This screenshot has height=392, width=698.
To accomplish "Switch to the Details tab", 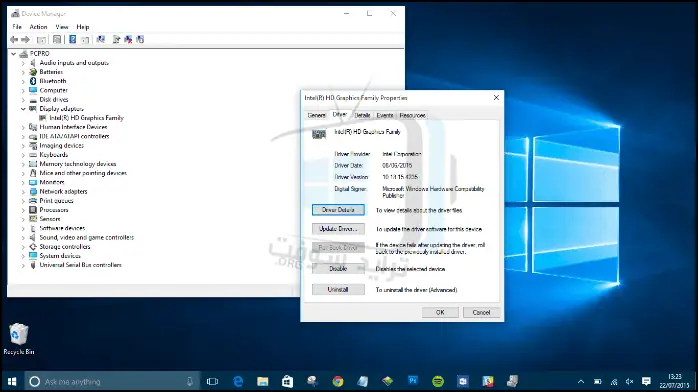I will pyautogui.click(x=362, y=115).
